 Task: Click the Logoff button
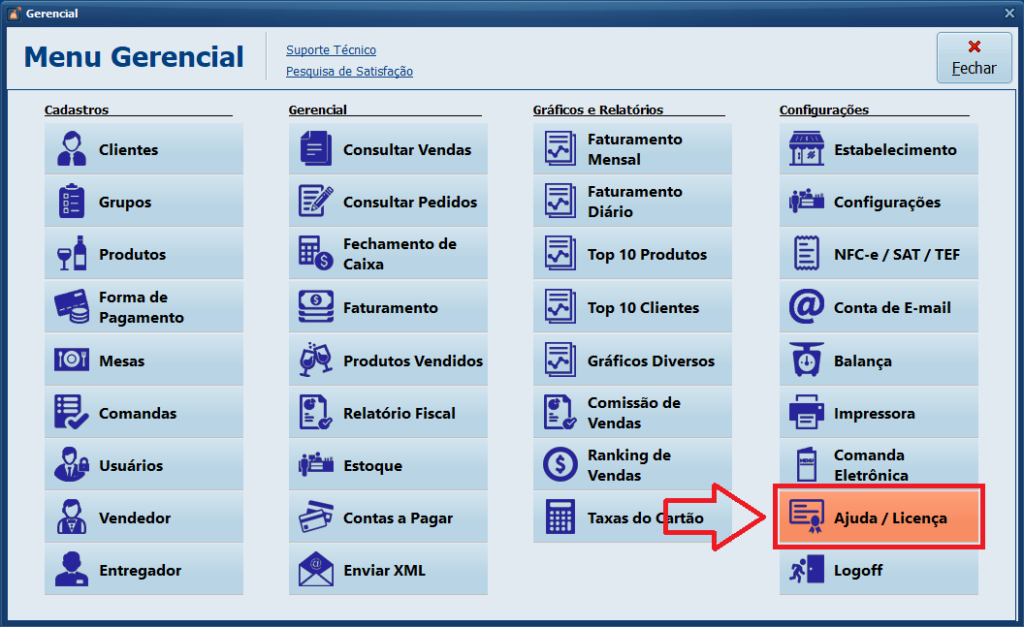(878, 570)
